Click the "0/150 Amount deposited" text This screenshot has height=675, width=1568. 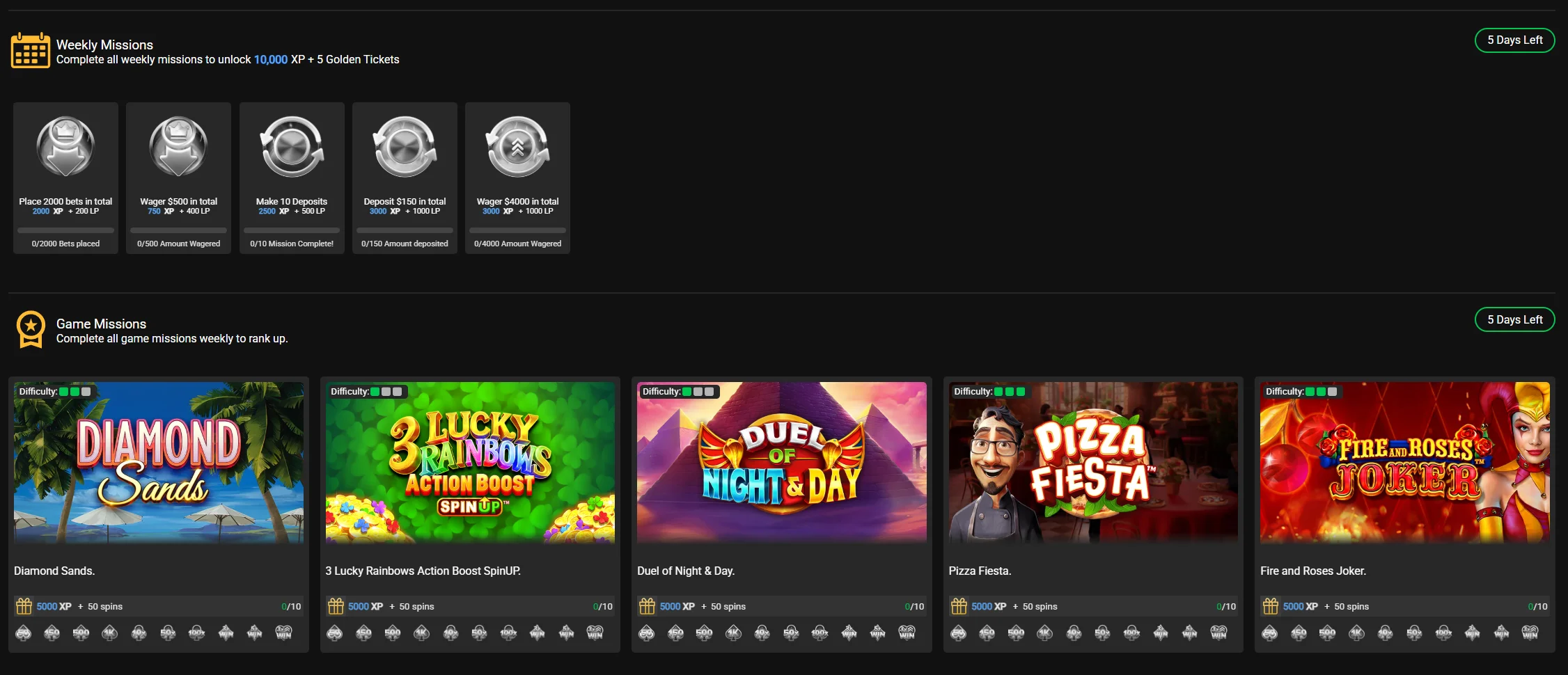(x=405, y=244)
